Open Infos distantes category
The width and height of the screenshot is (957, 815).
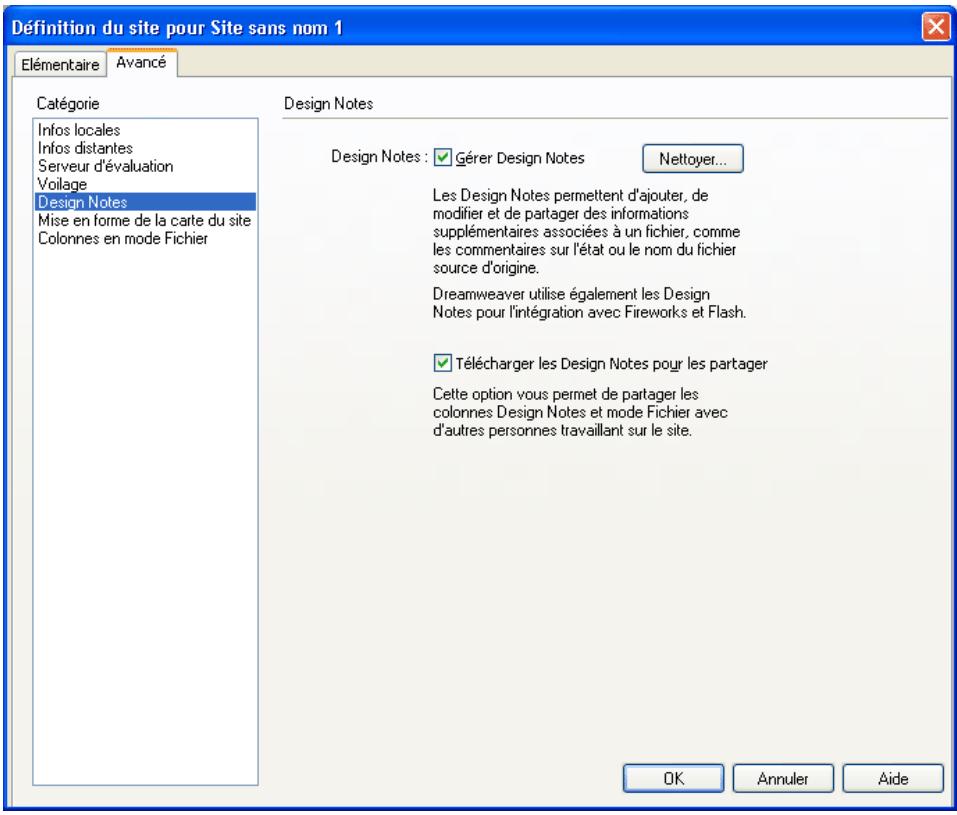pos(145,148)
